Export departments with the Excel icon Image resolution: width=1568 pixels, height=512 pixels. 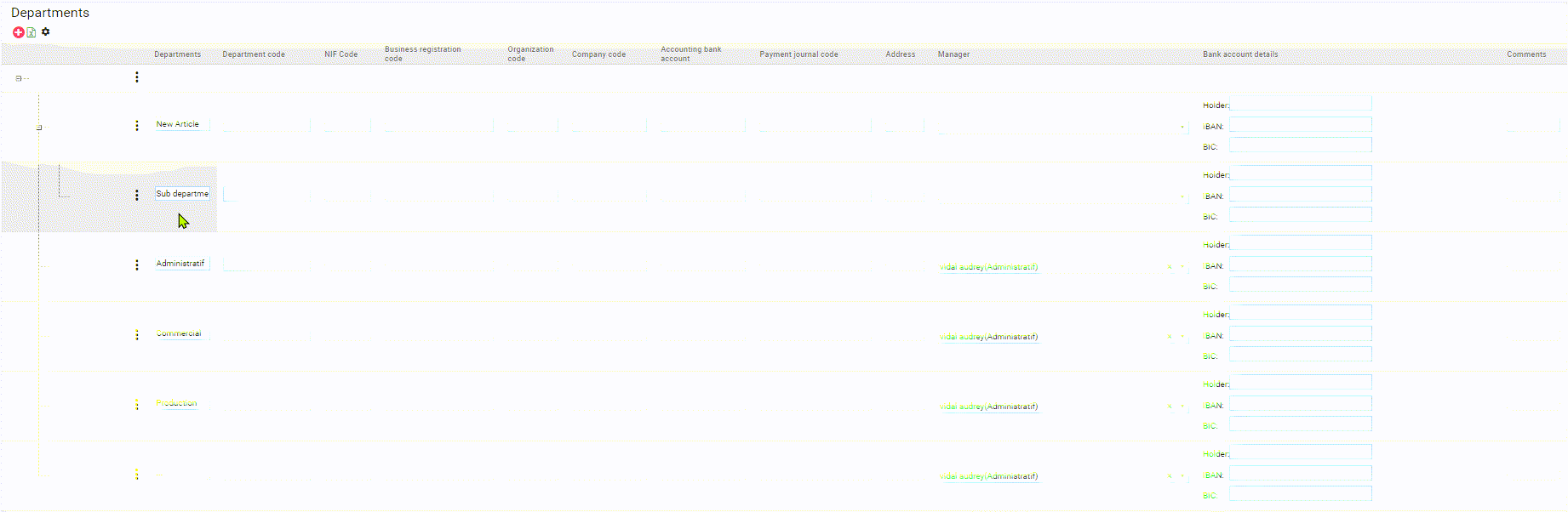click(x=31, y=32)
